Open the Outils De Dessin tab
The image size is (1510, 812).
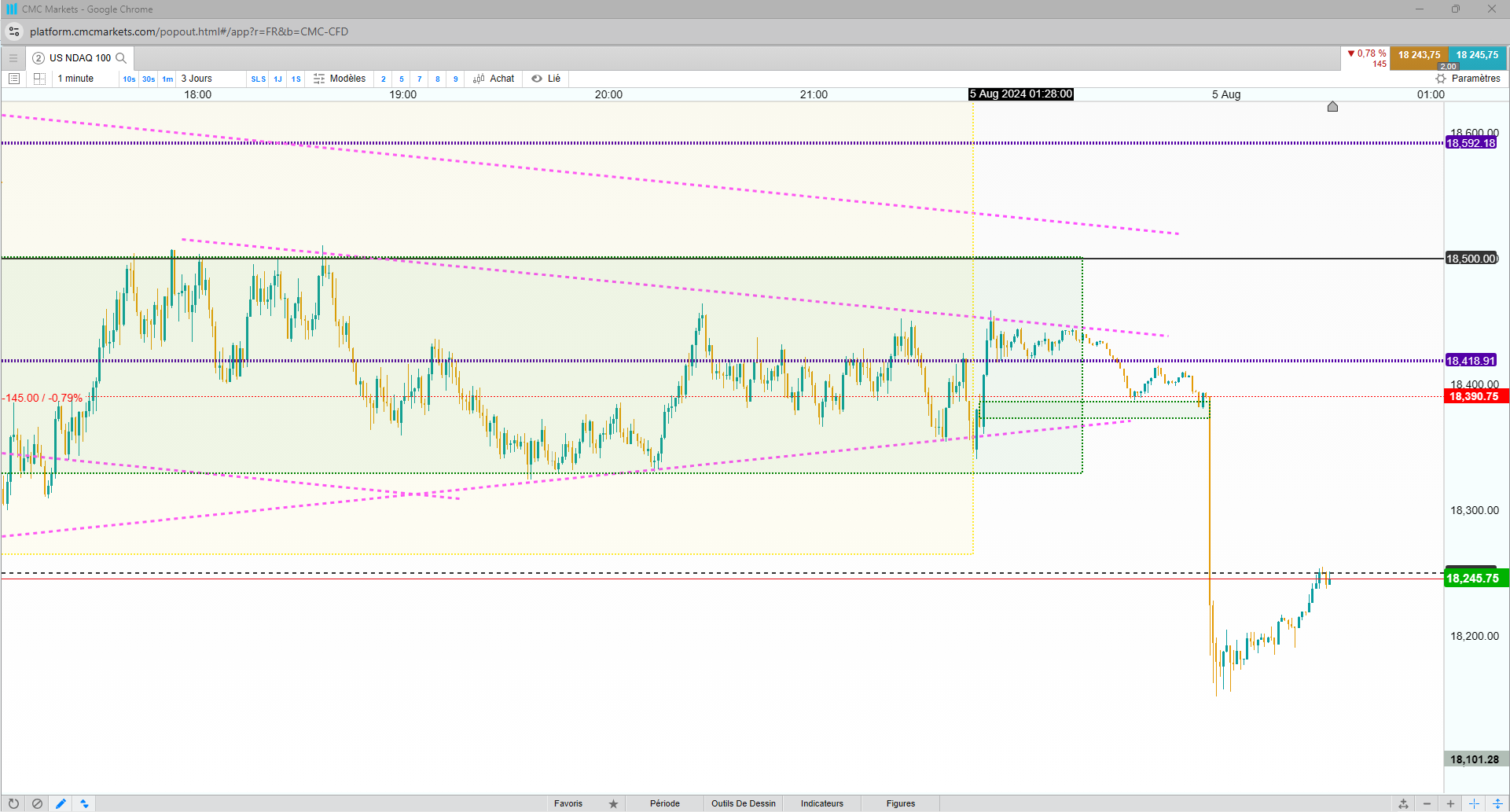click(744, 803)
